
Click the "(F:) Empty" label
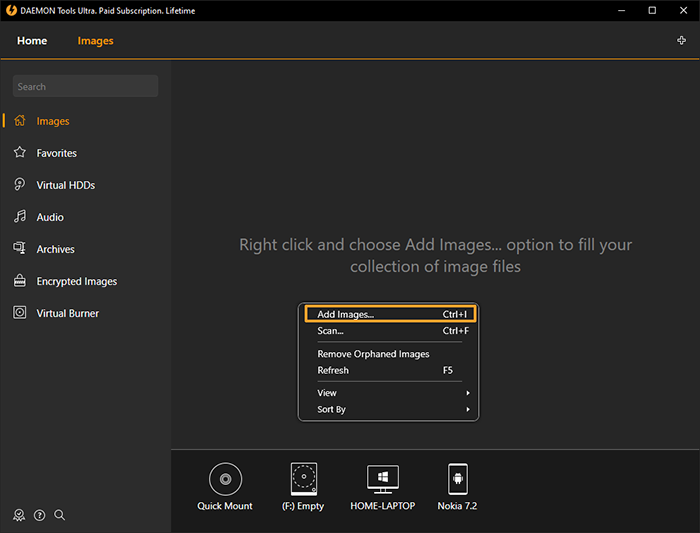303,506
